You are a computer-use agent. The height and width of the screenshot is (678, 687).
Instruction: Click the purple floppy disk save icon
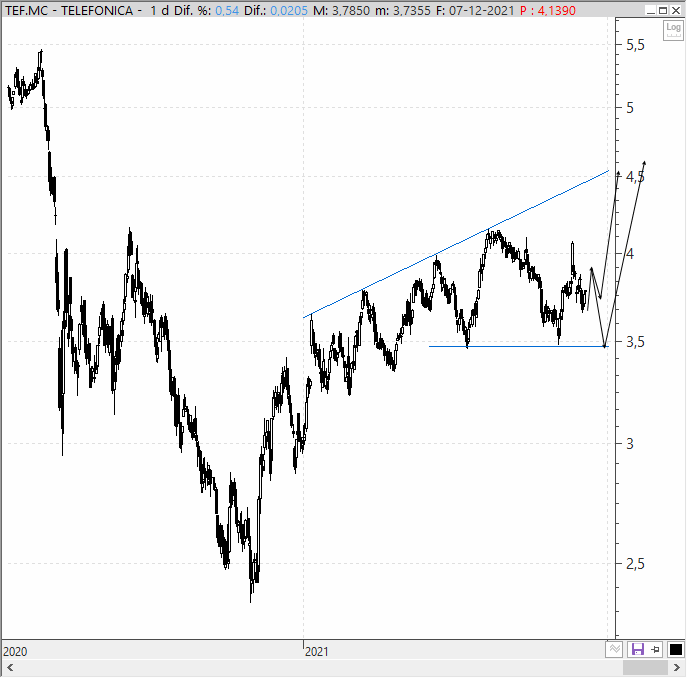637,649
